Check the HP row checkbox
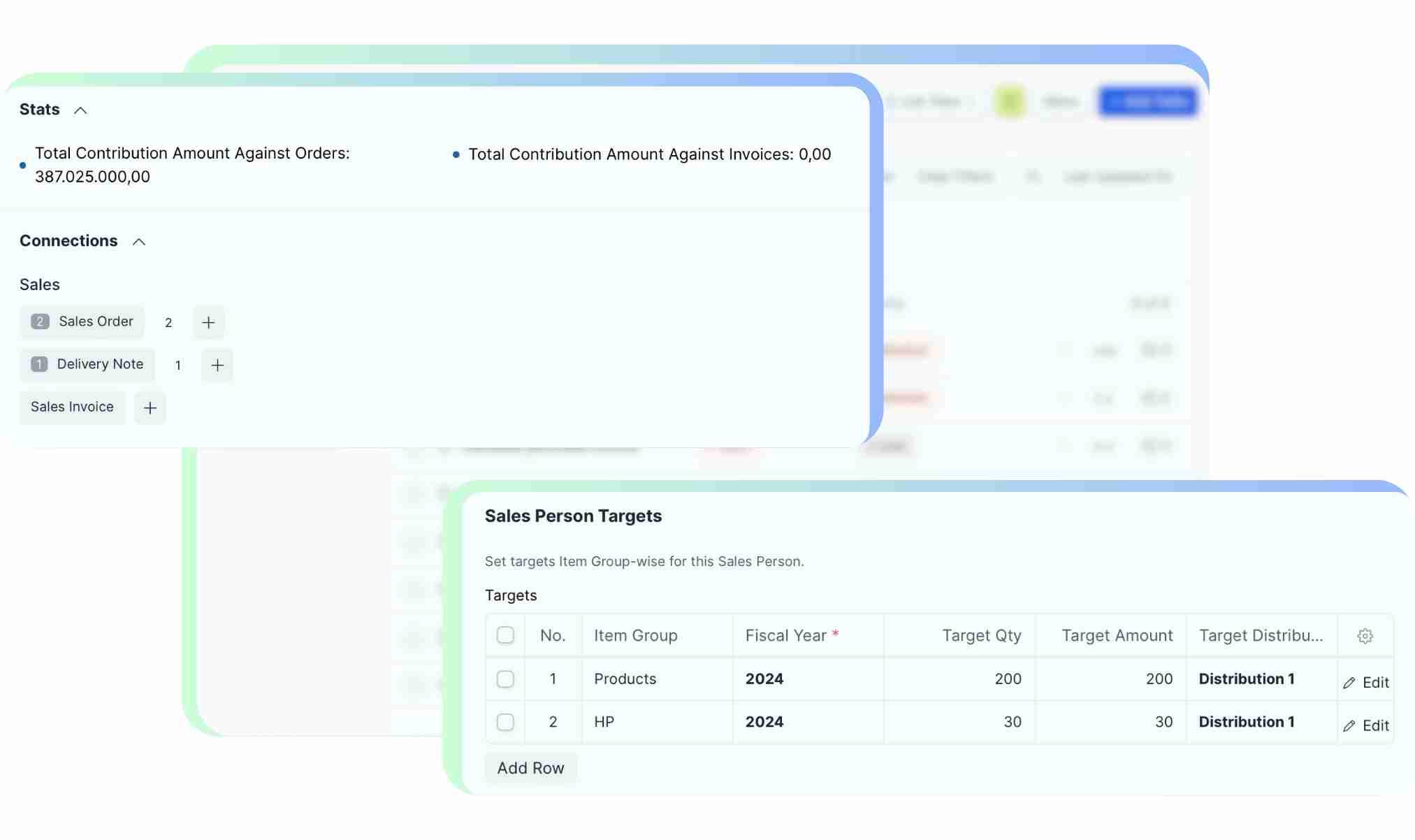Viewport: 1415px width, 840px height. coord(505,722)
